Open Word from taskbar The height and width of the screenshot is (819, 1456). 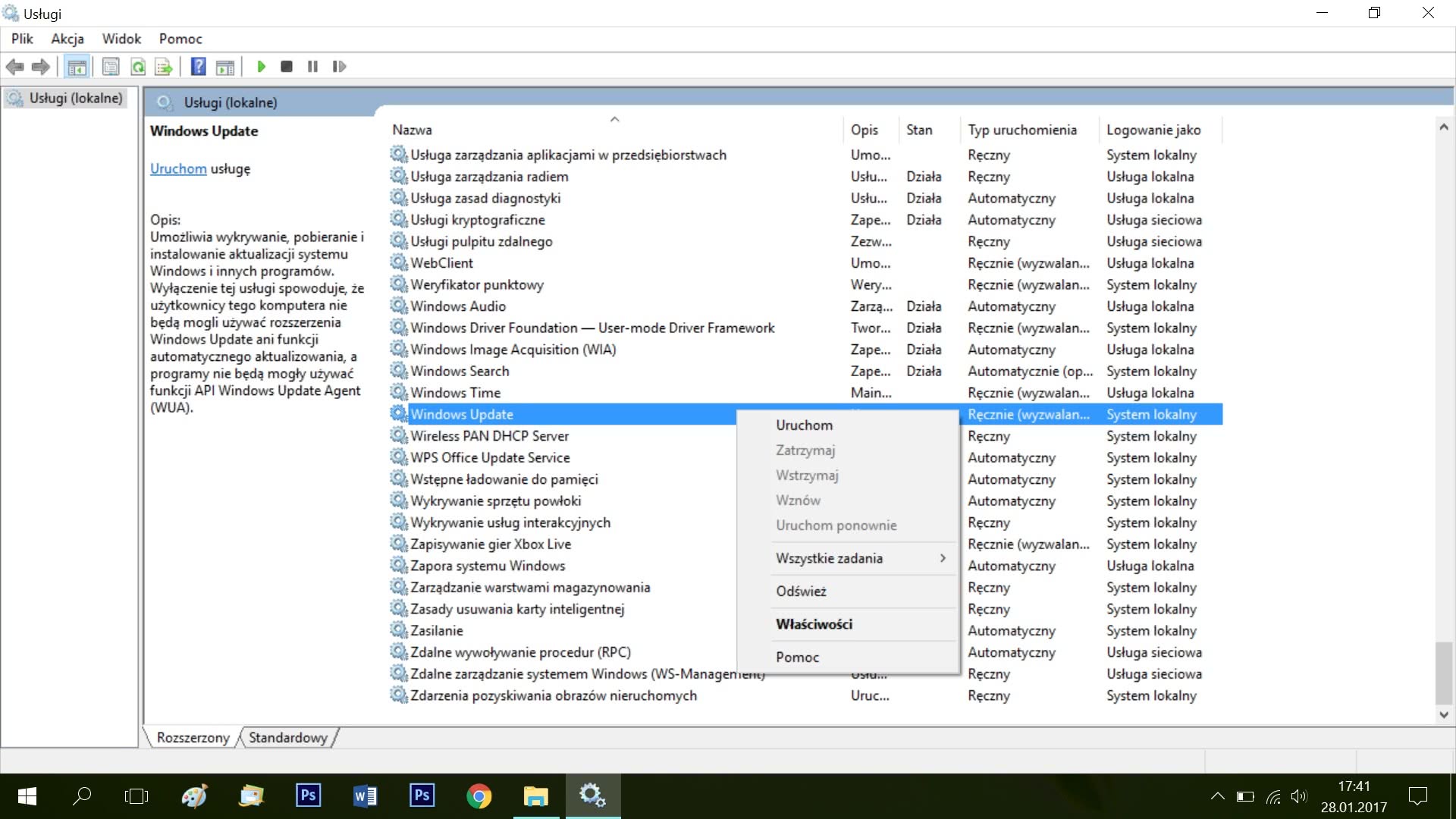point(365,795)
